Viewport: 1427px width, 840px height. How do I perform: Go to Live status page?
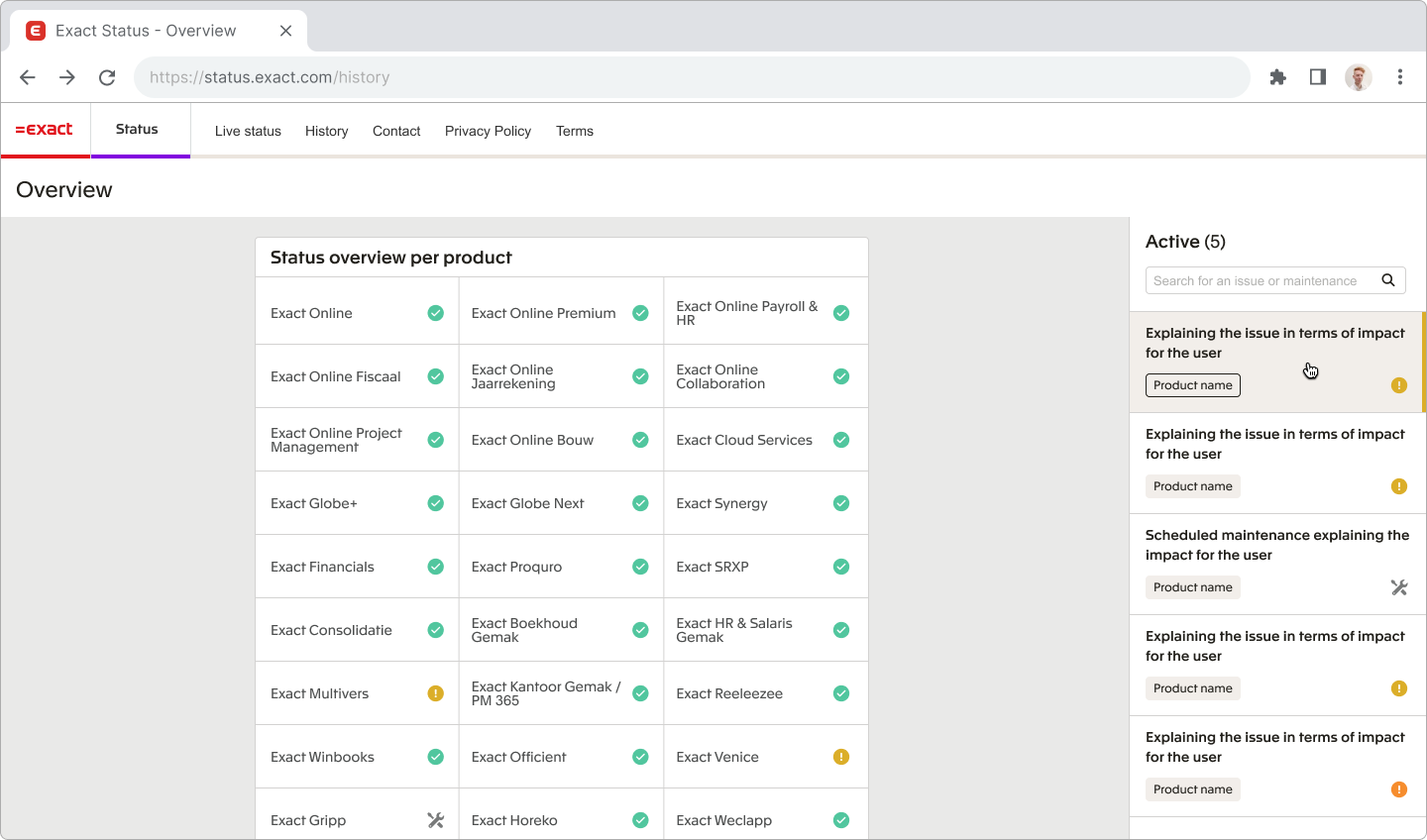coord(248,131)
